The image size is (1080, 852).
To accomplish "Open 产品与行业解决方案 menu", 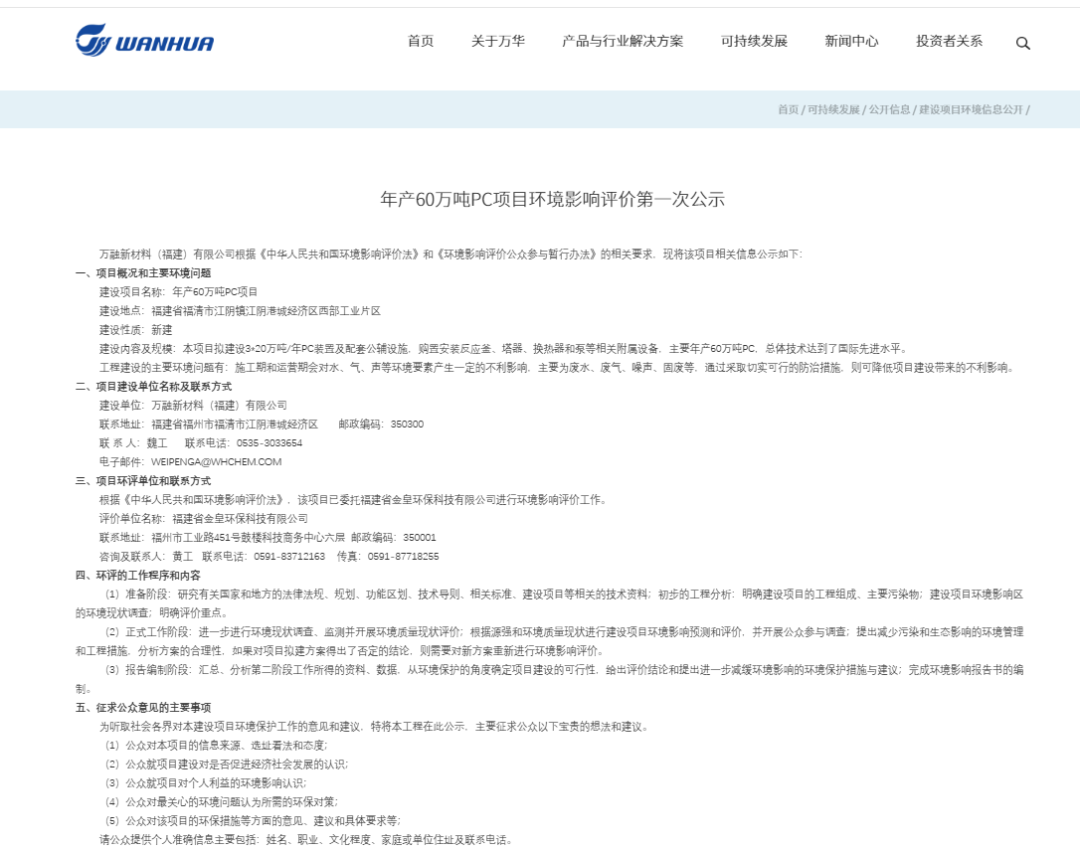I will 623,41.
